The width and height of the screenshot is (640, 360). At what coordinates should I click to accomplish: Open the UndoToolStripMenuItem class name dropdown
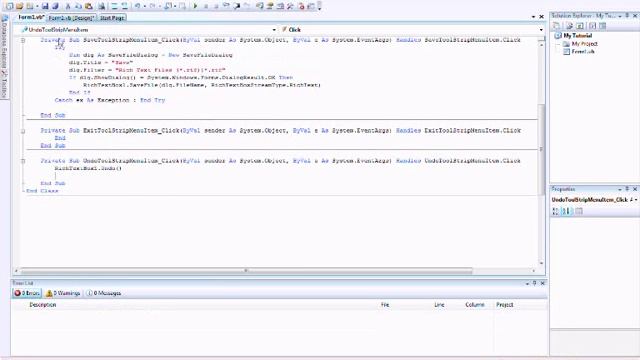tap(274, 30)
